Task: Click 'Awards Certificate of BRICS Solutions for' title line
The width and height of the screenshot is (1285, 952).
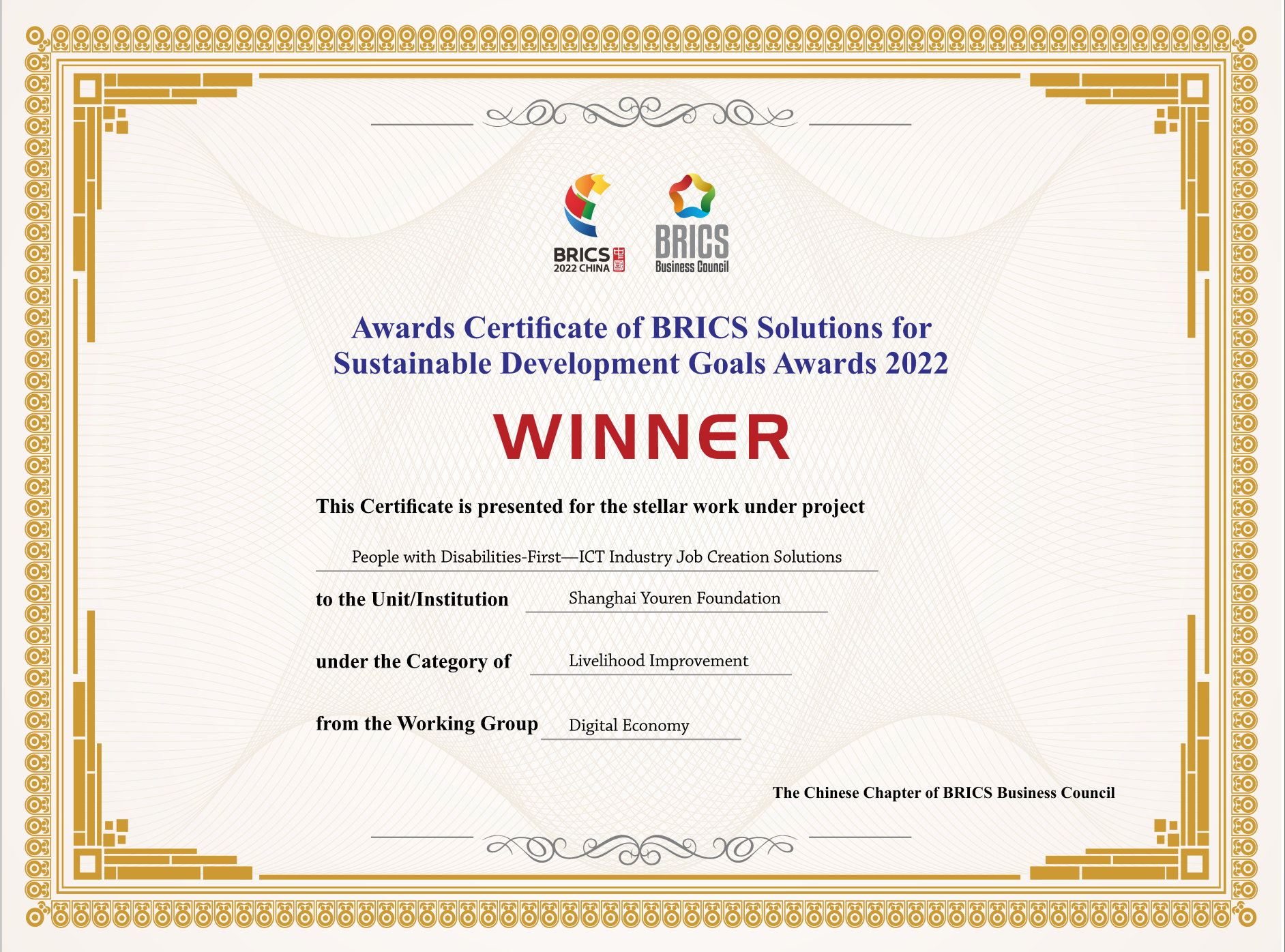Action: coord(641,328)
